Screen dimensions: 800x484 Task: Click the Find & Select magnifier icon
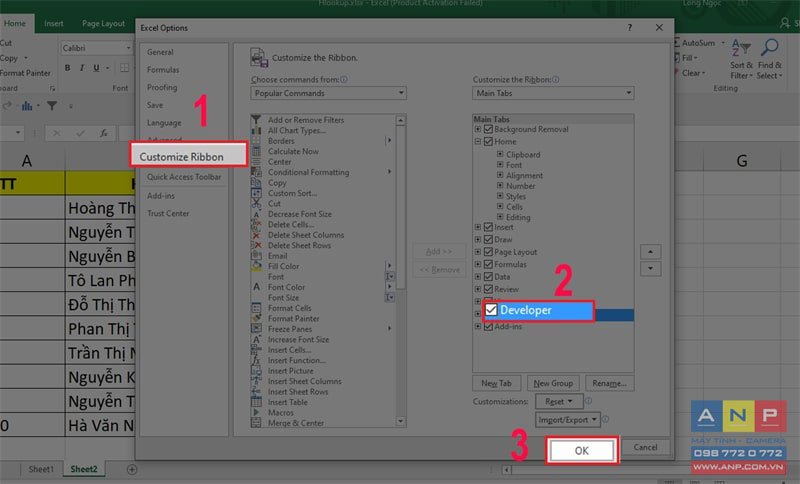point(769,48)
